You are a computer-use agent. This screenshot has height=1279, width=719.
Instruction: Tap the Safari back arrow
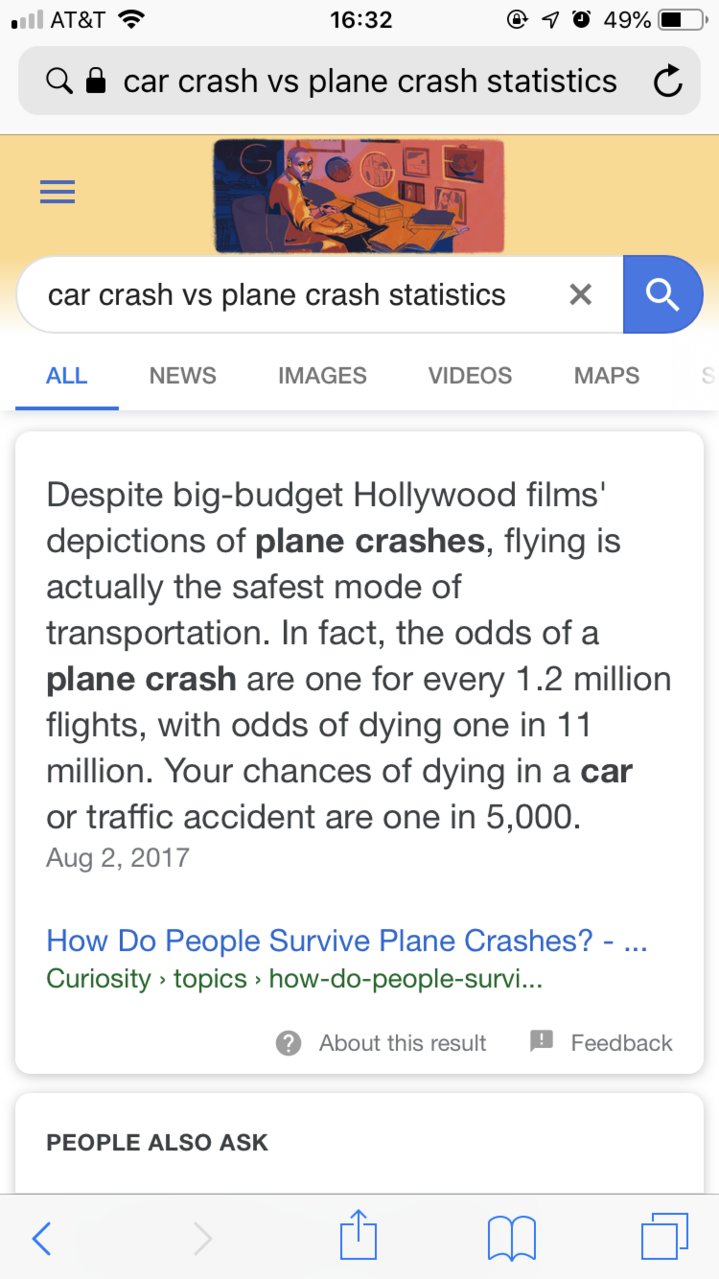(41, 1239)
